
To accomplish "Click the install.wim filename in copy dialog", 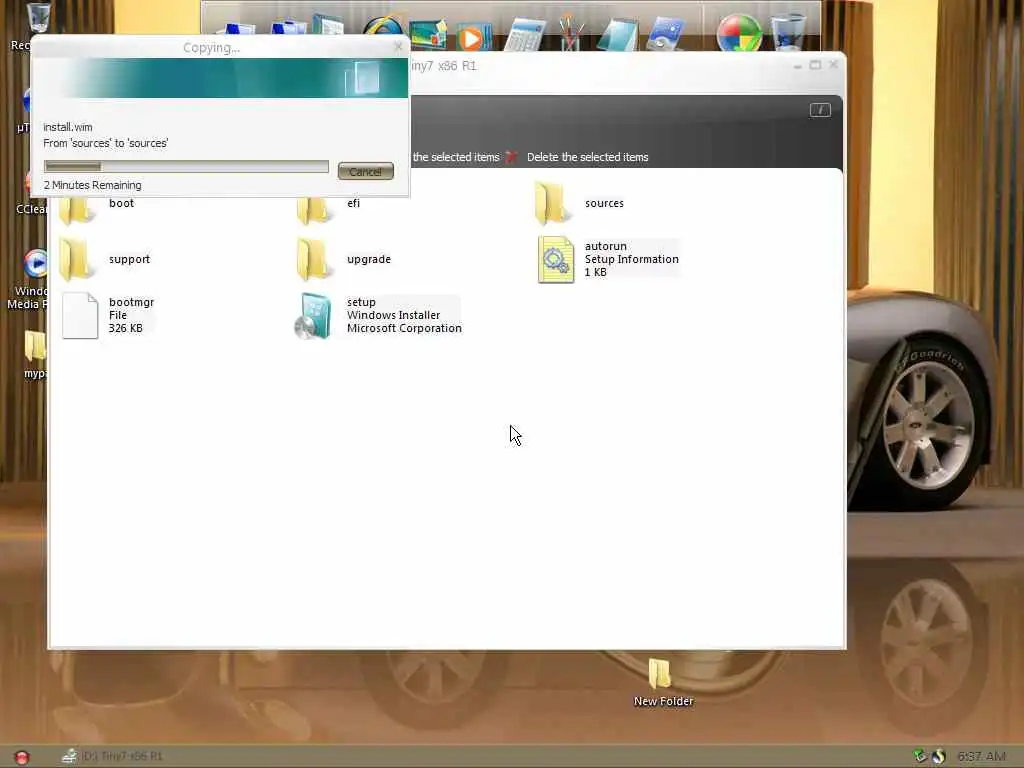I will [67, 127].
